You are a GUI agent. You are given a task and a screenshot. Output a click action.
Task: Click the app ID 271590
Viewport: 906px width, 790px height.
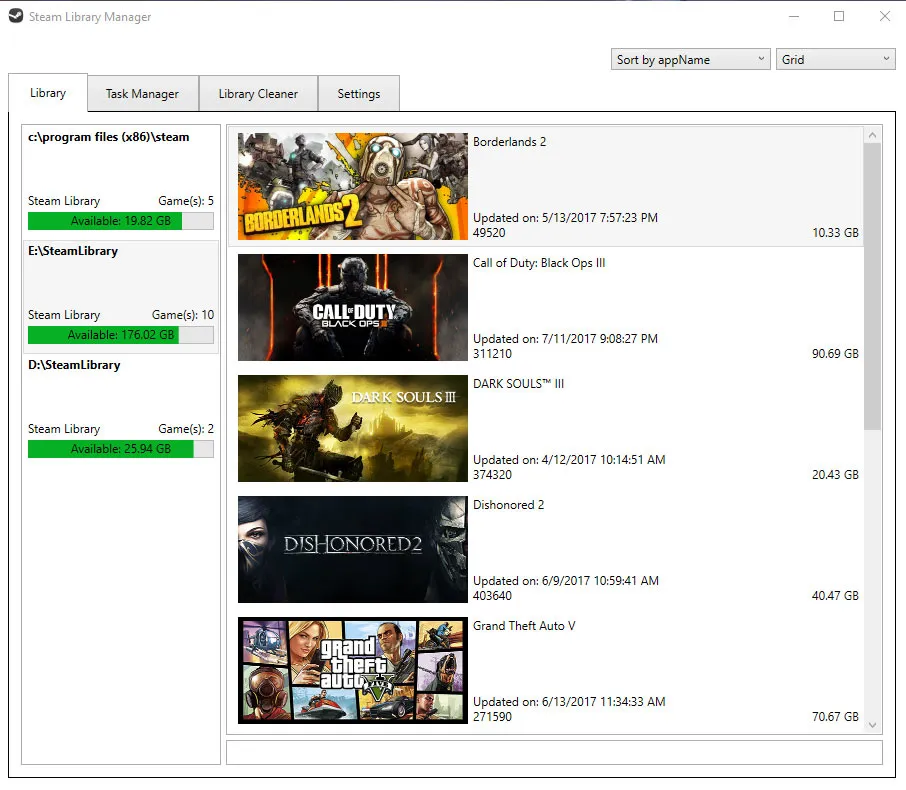(x=492, y=717)
